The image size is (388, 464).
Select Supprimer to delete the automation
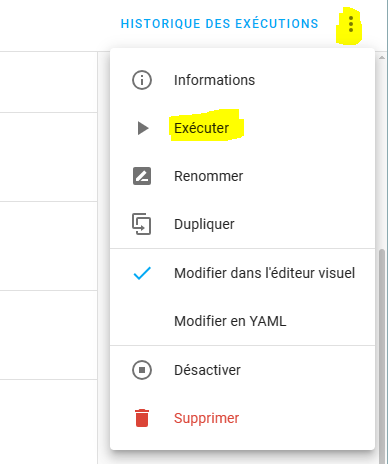(x=243, y=418)
